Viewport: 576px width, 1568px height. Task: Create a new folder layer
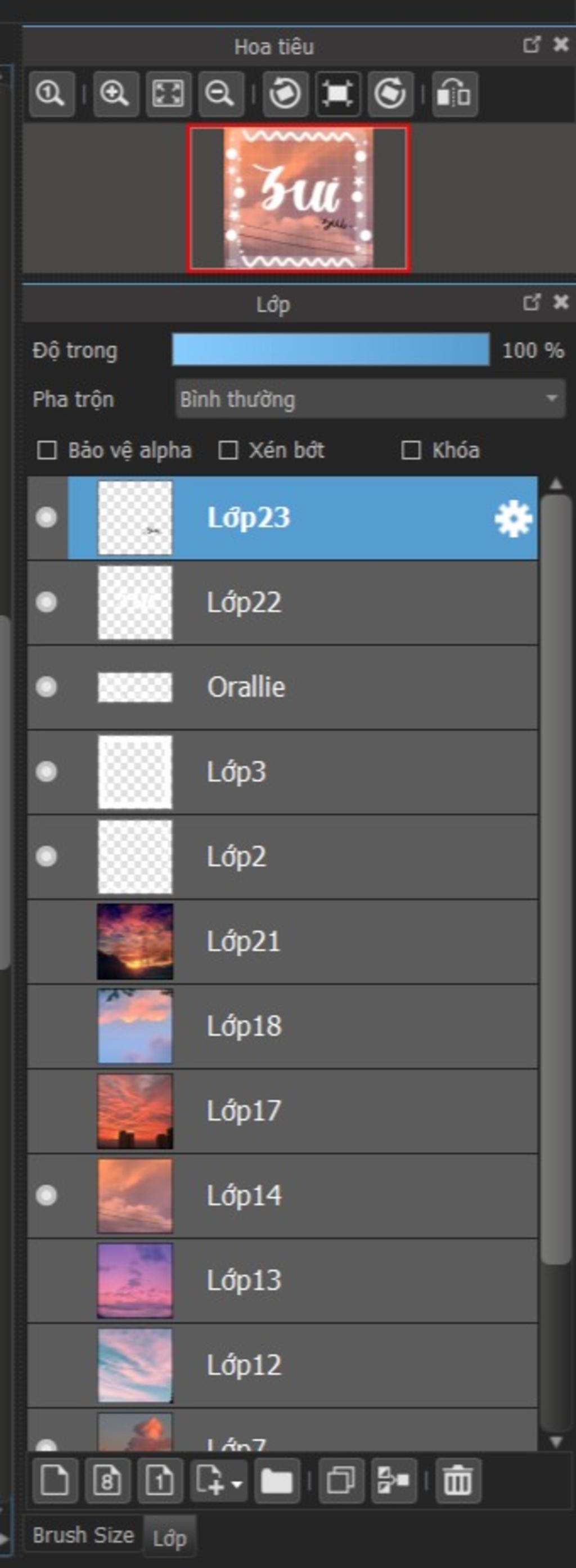[277, 1480]
